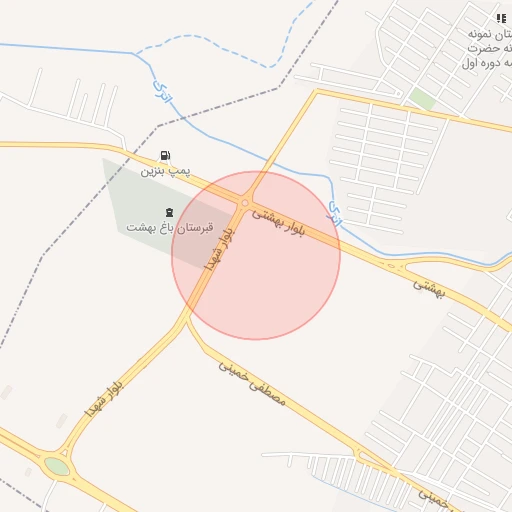Click the small roundabout inside the red circle
Image resolution: width=512 pixels, height=512 pixels.
[x=245, y=203]
